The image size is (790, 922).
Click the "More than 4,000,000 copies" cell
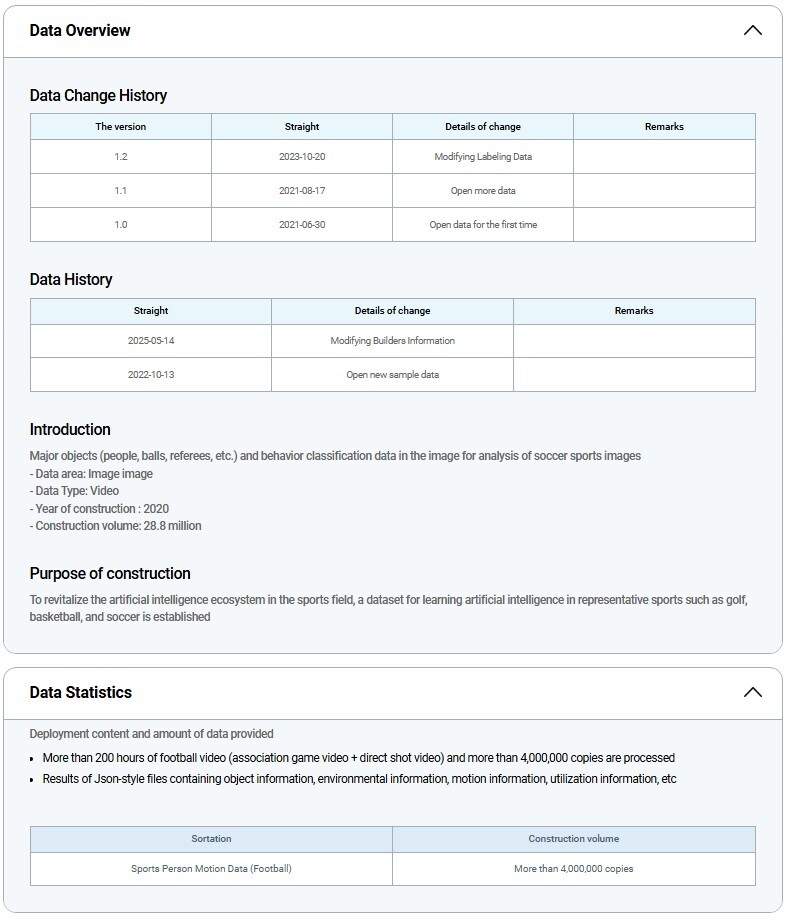[x=573, y=869]
